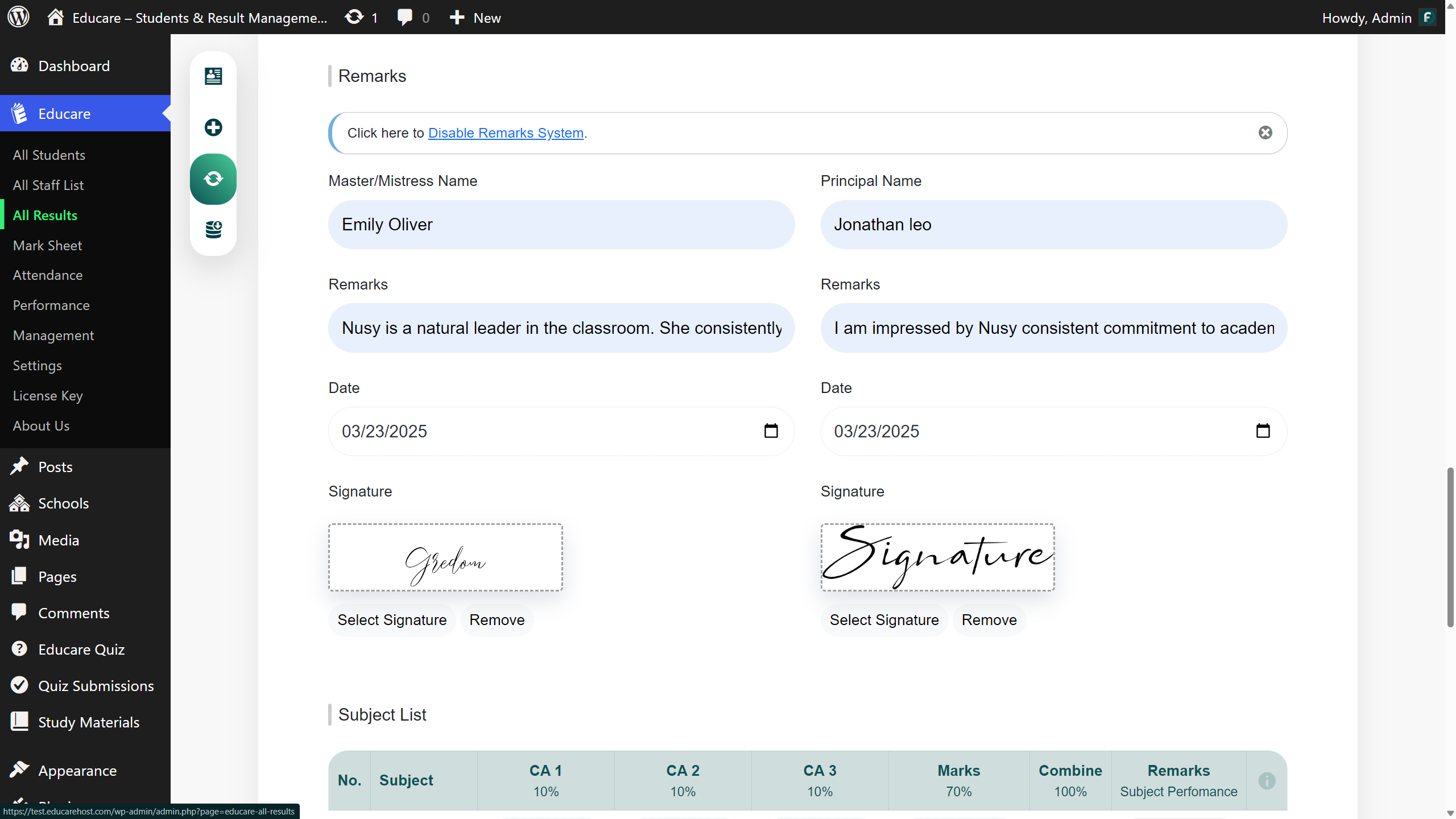Image resolution: width=1456 pixels, height=819 pixels.
Task: Open Attendance submenu
Action: [x=48, y=275]
